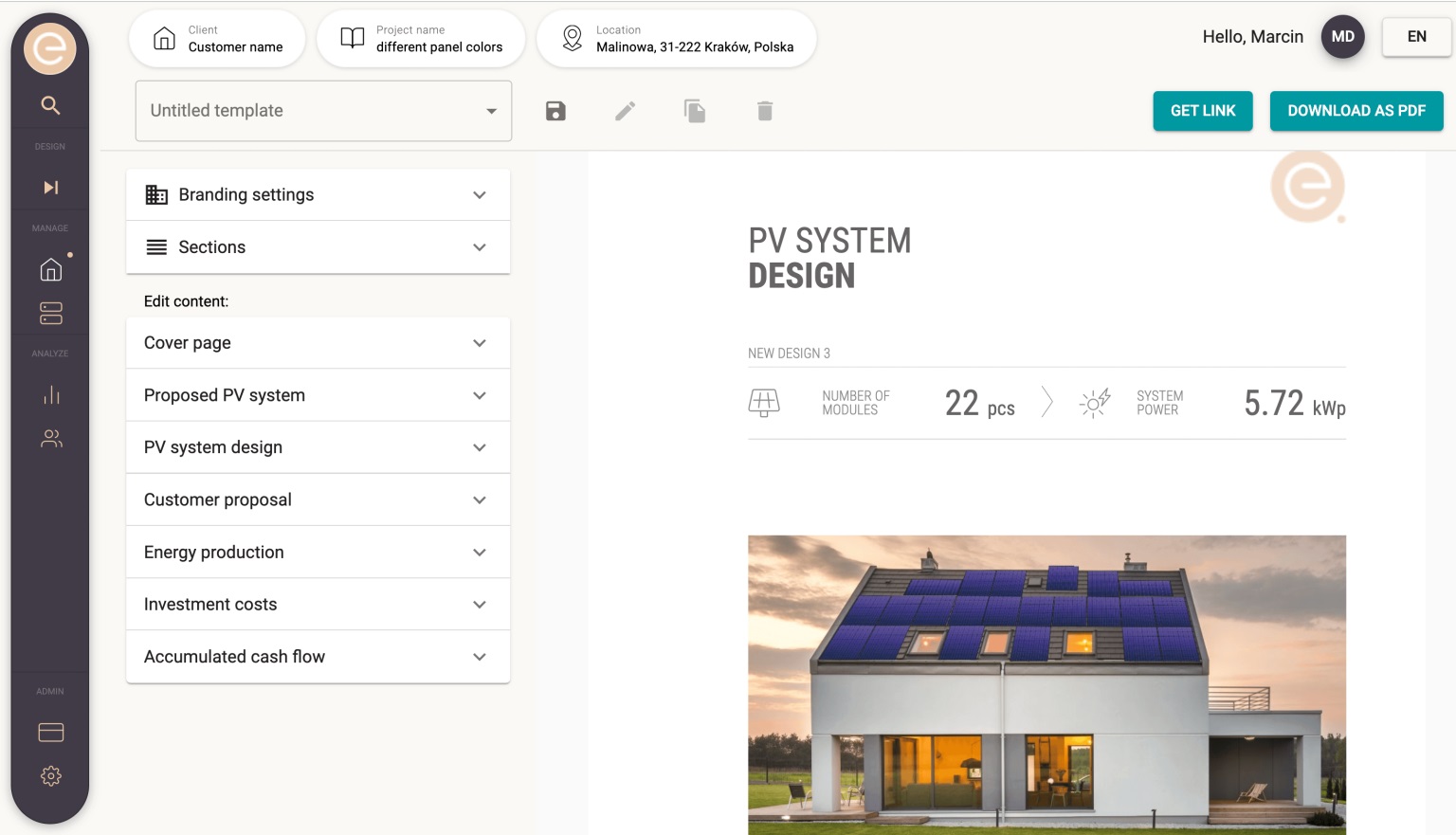Switch language with EN button
This screenshot has height=835, width=1456.
(1416, 37)
